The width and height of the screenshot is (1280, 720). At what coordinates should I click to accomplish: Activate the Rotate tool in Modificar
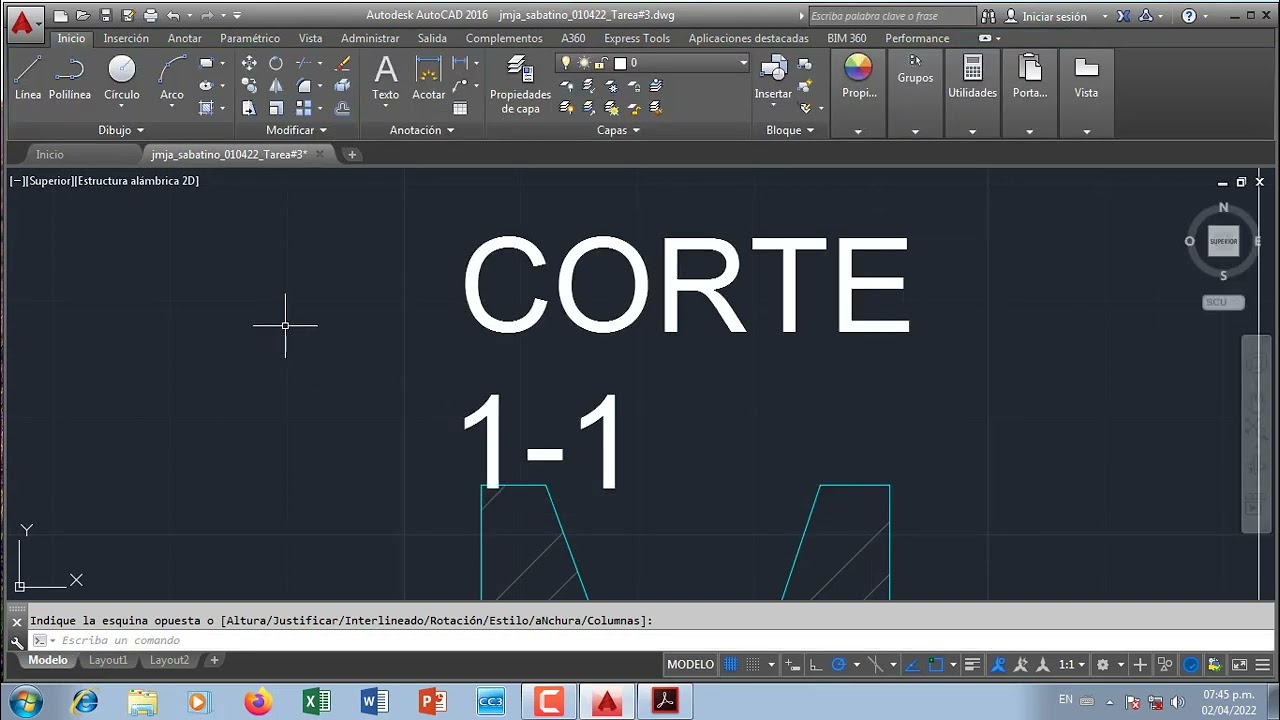pyautogui.click(x=276, y=63)
